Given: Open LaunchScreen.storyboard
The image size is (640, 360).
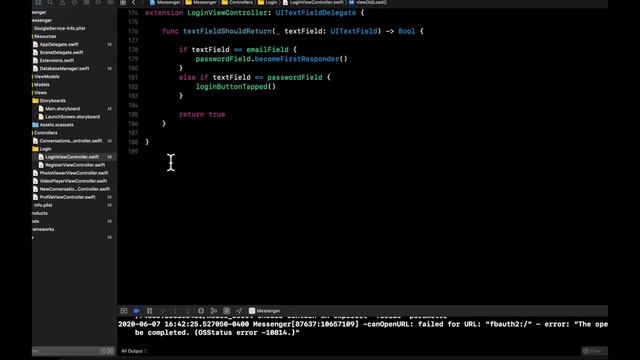Looking at the screenshot, I should click(72, 117).
